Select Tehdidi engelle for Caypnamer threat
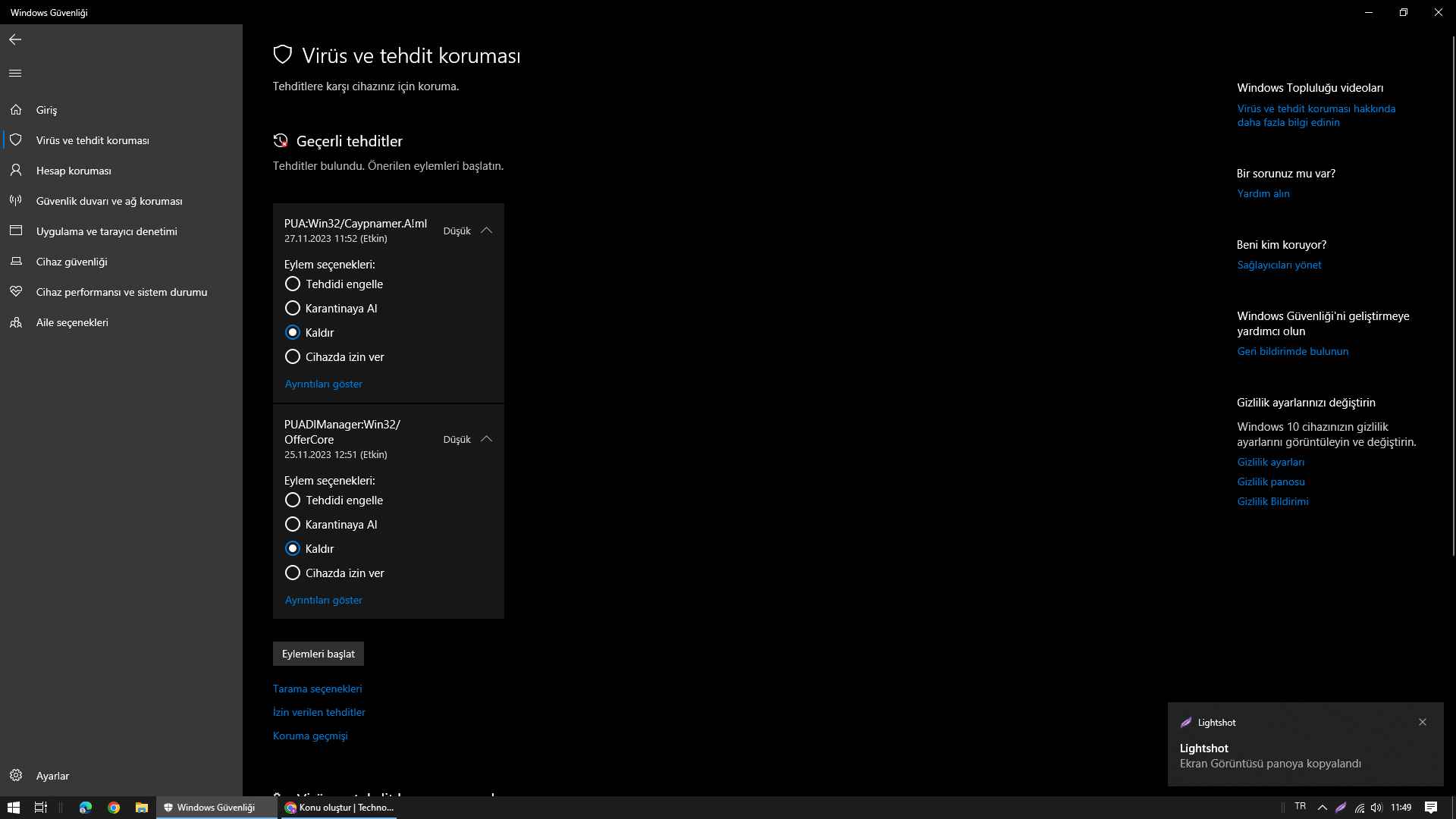This screenshot has height=819, width=1456. (x=293, y=284)
